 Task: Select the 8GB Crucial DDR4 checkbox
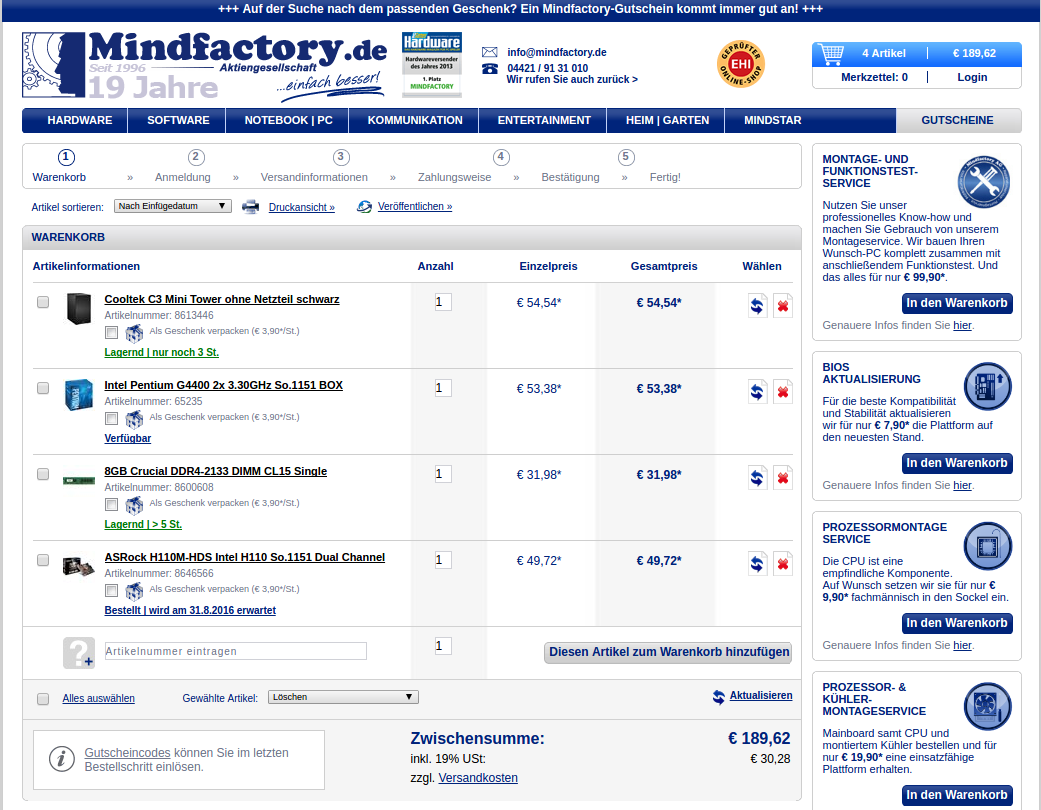click(x=43, y=474)
